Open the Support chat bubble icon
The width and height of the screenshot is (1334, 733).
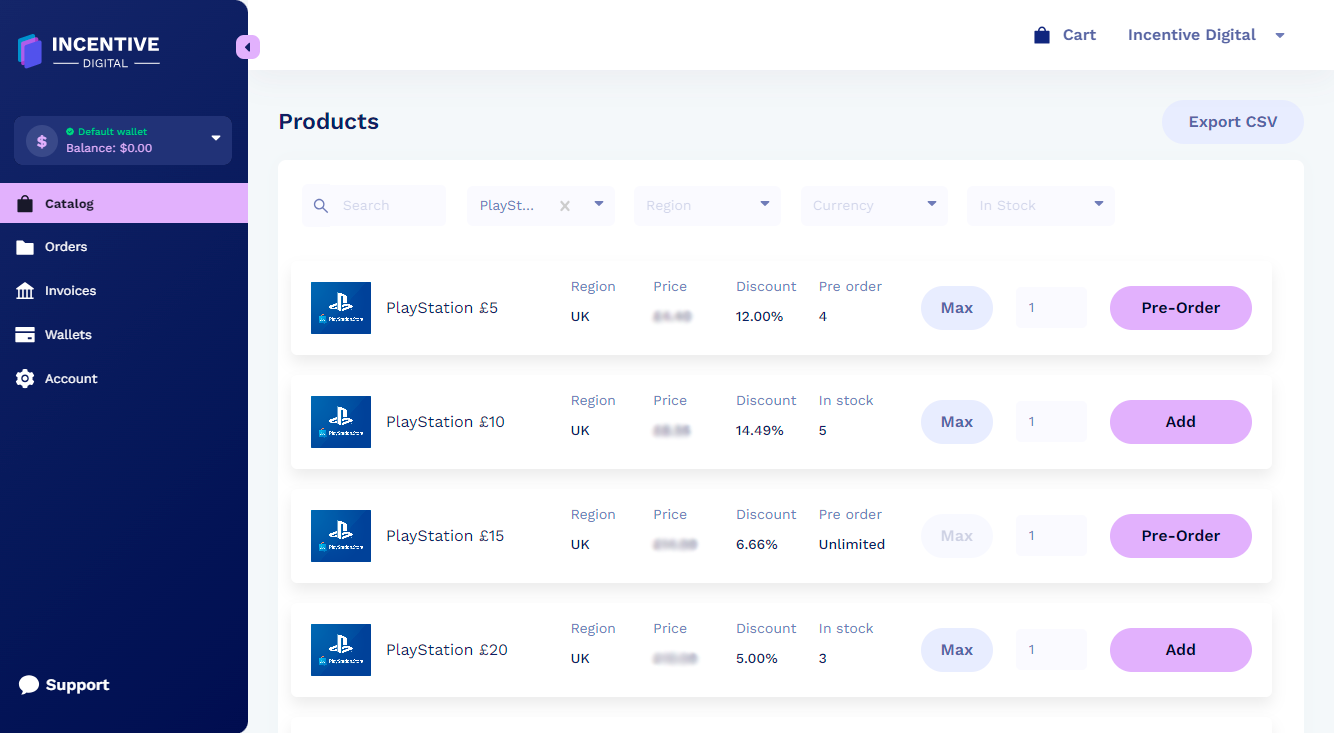29,685
